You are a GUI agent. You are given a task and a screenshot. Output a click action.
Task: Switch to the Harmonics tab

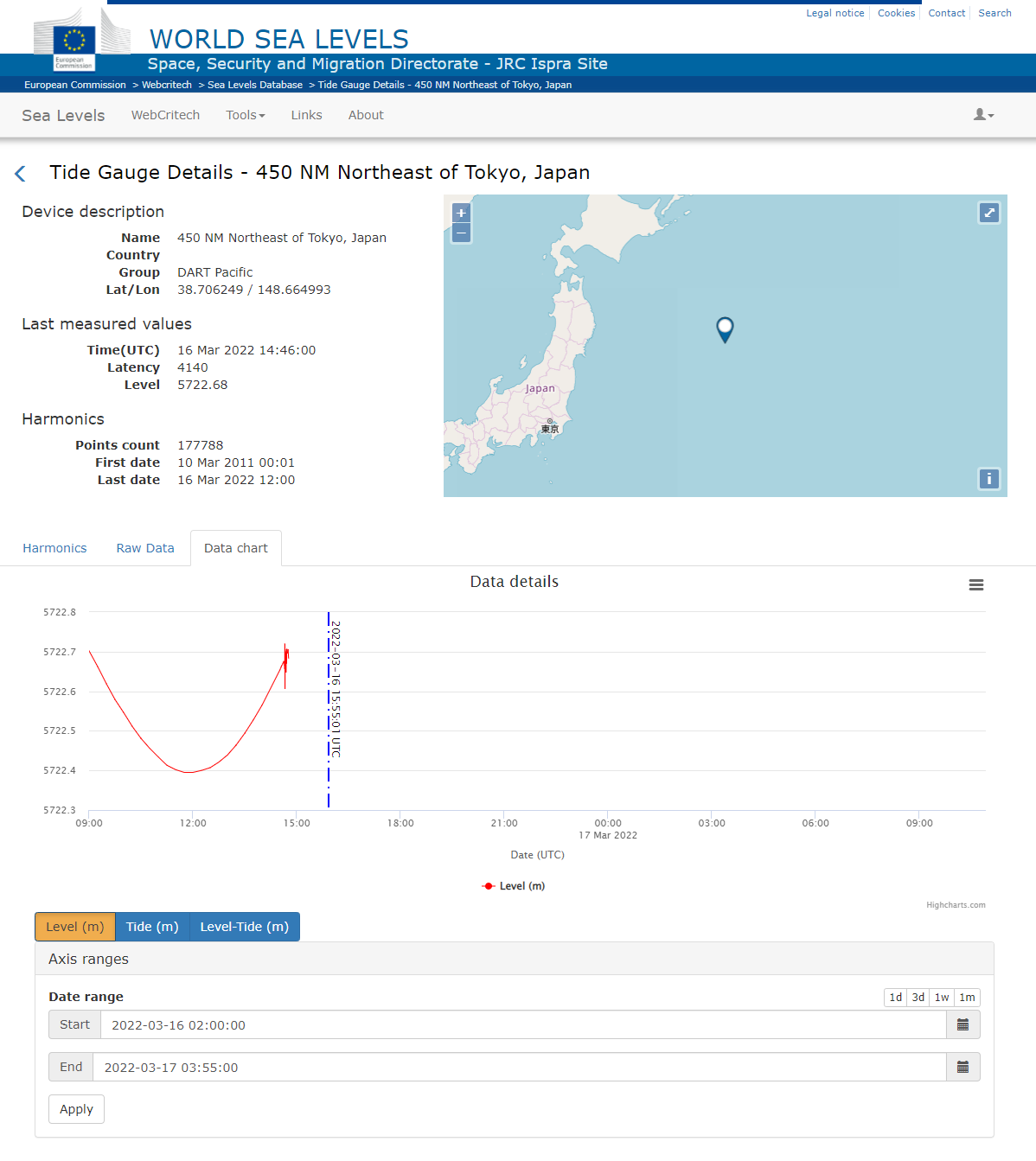pos(54,548)
